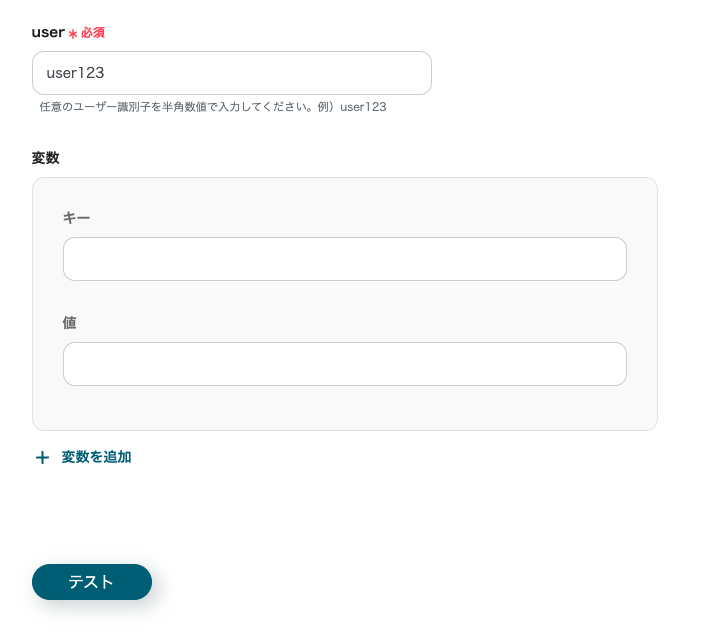Click blank area right of テスト button
723x641 pixels.
[400, 582]
